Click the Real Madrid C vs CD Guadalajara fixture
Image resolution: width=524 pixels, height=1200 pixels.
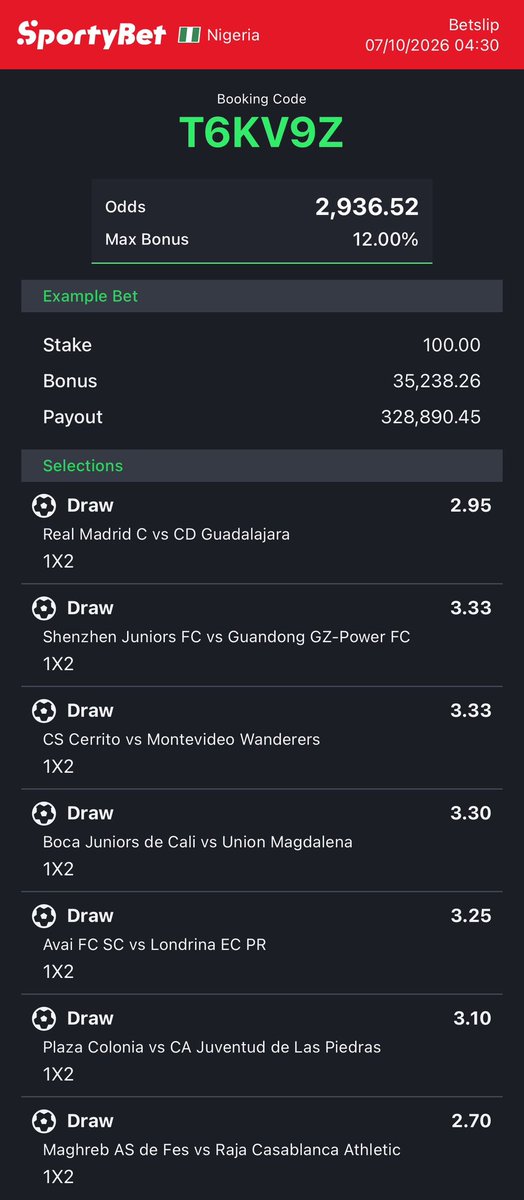[x=166, y=534]
